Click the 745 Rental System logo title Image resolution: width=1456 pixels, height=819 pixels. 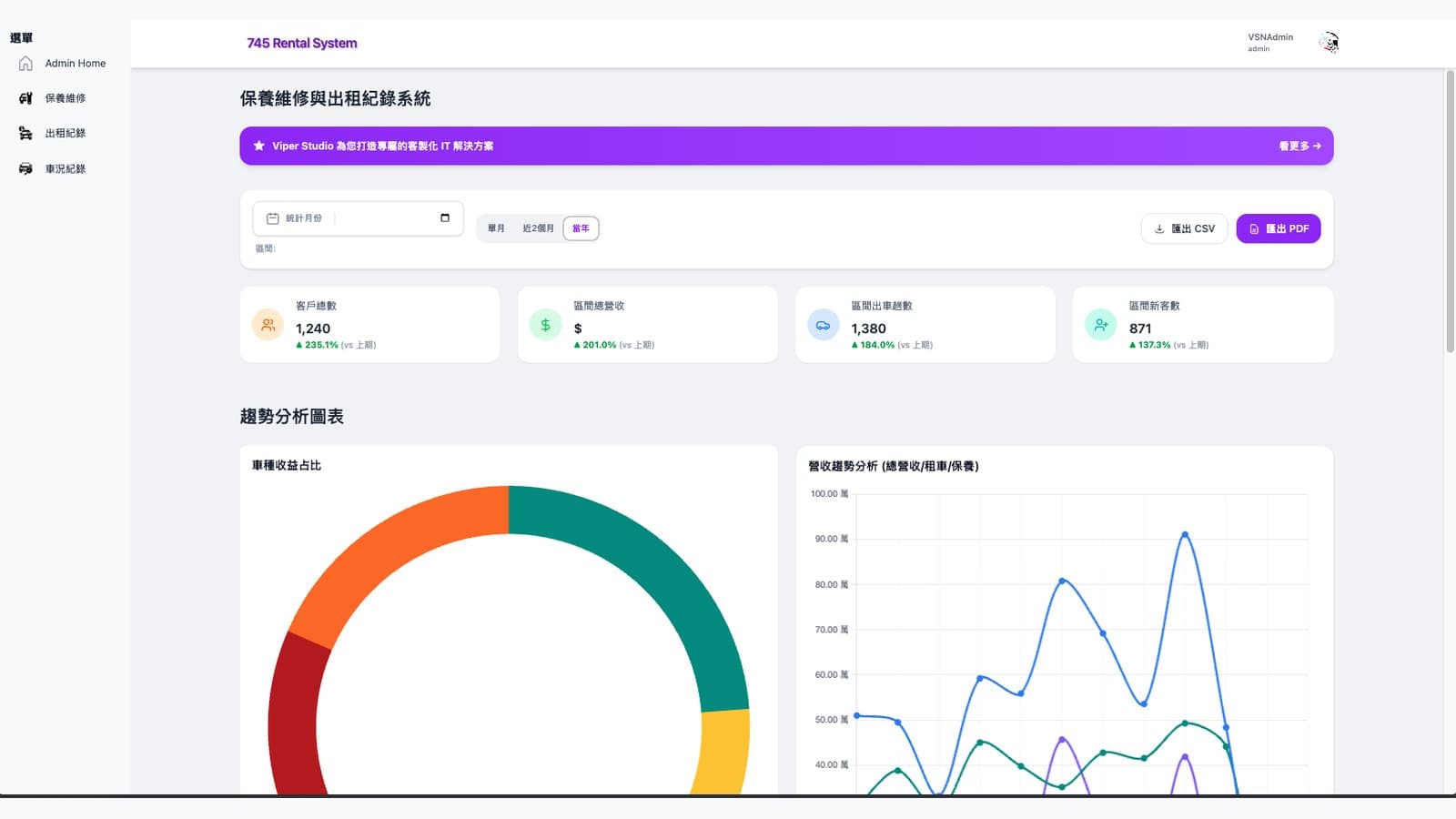pyautogui.click(x=302, y=43)
